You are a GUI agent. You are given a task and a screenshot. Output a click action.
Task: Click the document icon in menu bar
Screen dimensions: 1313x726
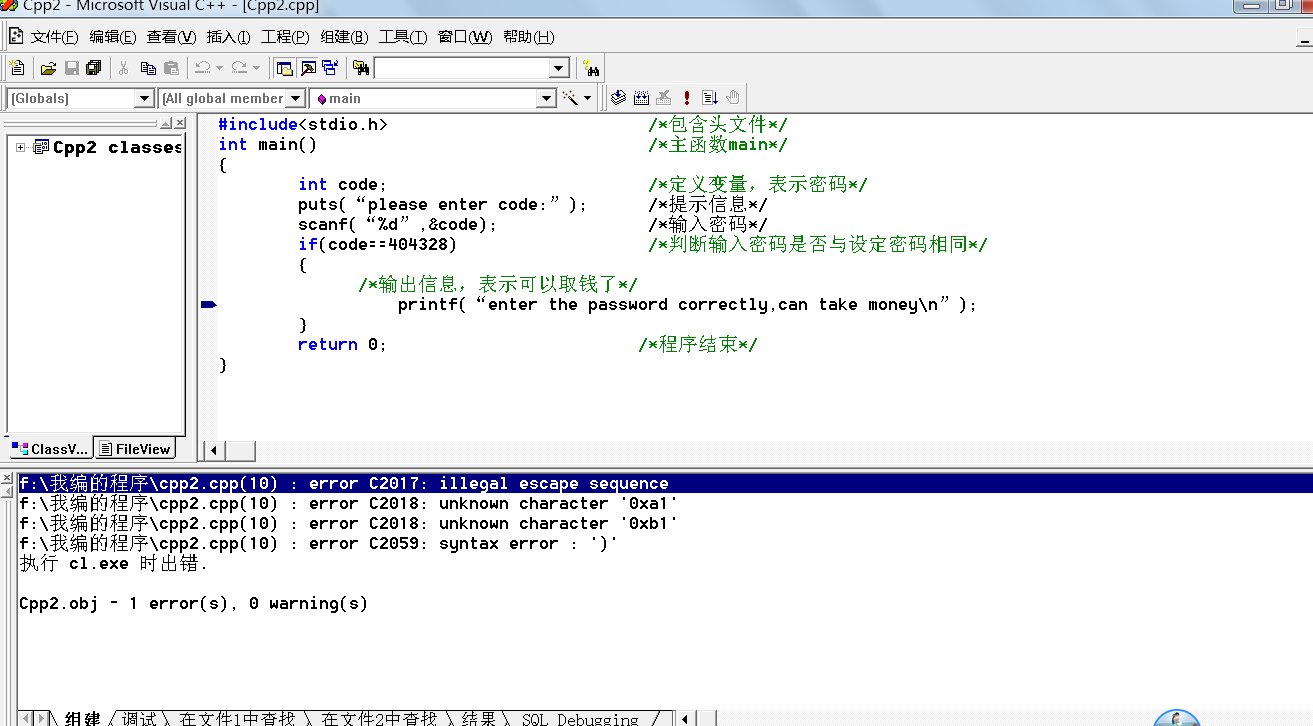coord(16,37)
